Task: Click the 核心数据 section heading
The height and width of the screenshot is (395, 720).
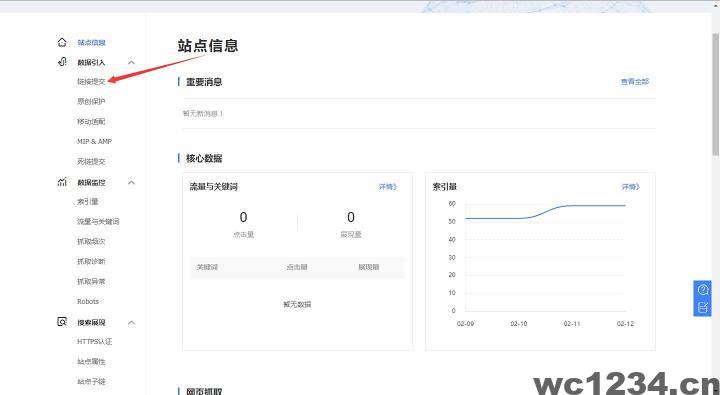Action: point(204,158)
